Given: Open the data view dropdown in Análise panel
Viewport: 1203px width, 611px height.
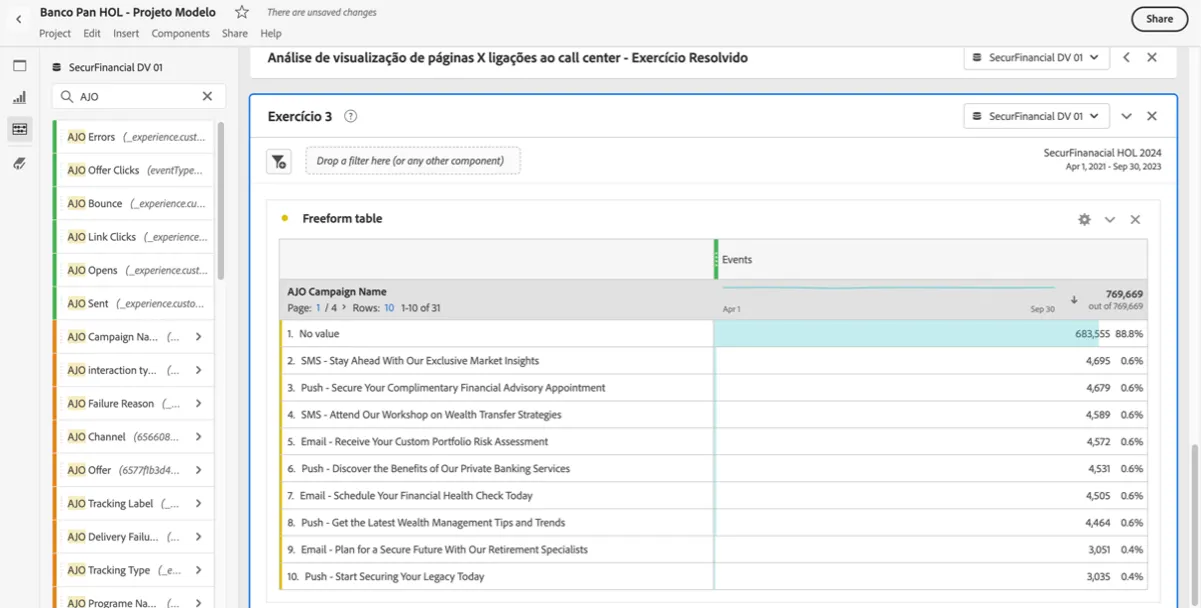Looking at the screenshot, I should point(1036,58).
